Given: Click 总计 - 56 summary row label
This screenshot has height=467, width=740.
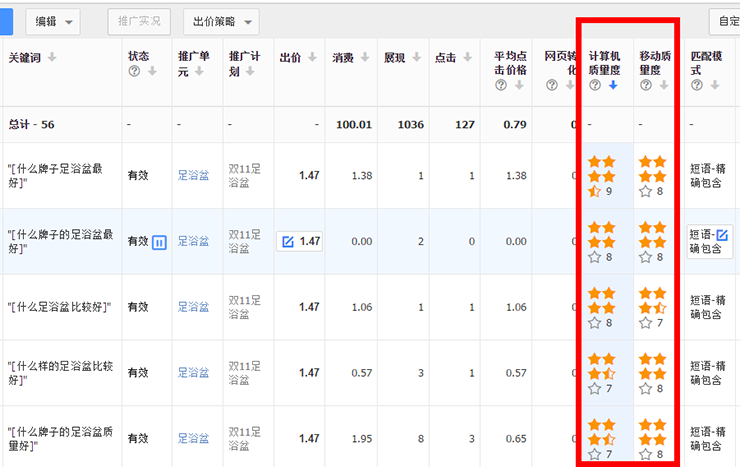Looking at the screenshot, I should point(31,125).
